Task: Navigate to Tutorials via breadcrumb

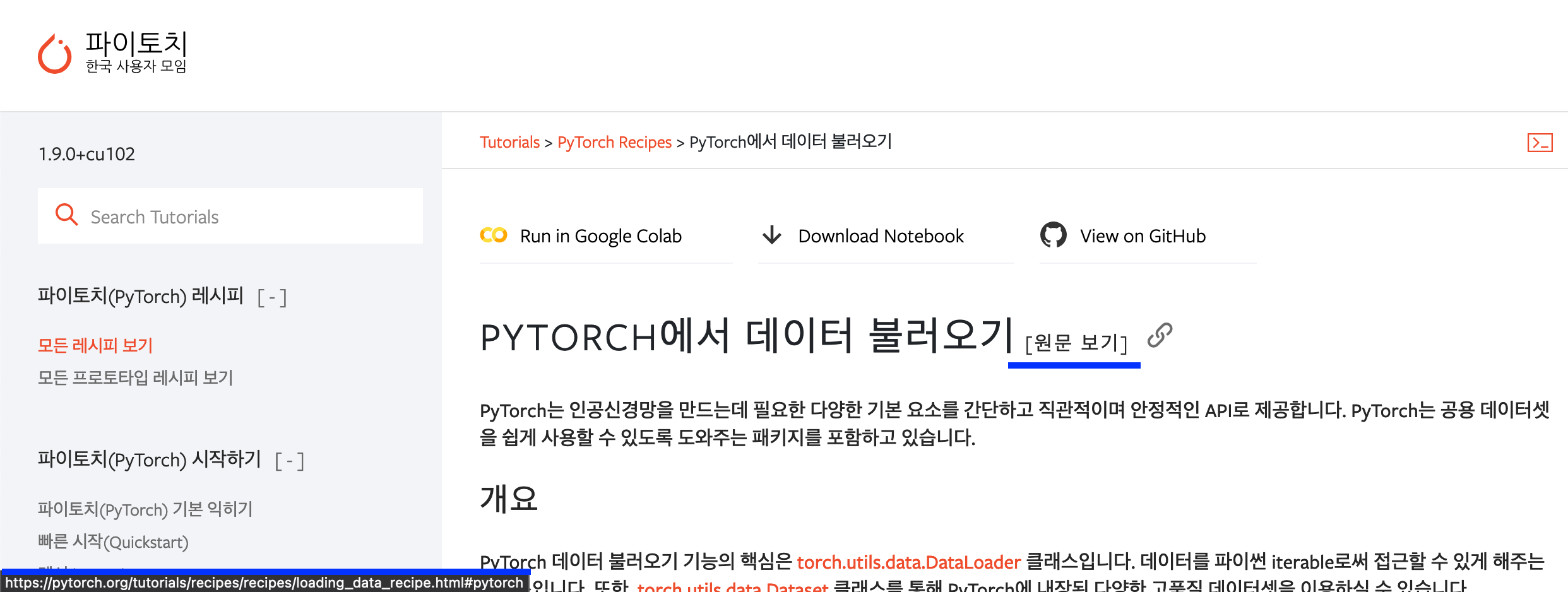Action: coord(509,142)
